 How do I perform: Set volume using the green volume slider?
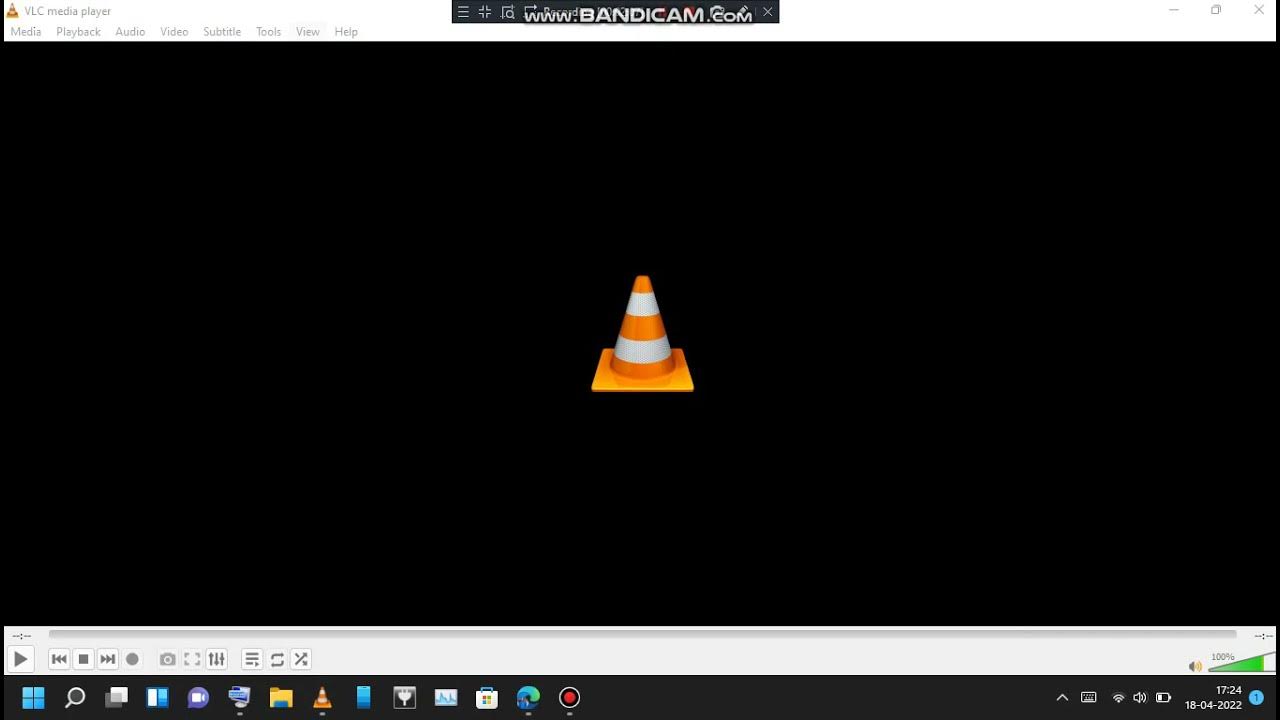[x=1241, y=661]
